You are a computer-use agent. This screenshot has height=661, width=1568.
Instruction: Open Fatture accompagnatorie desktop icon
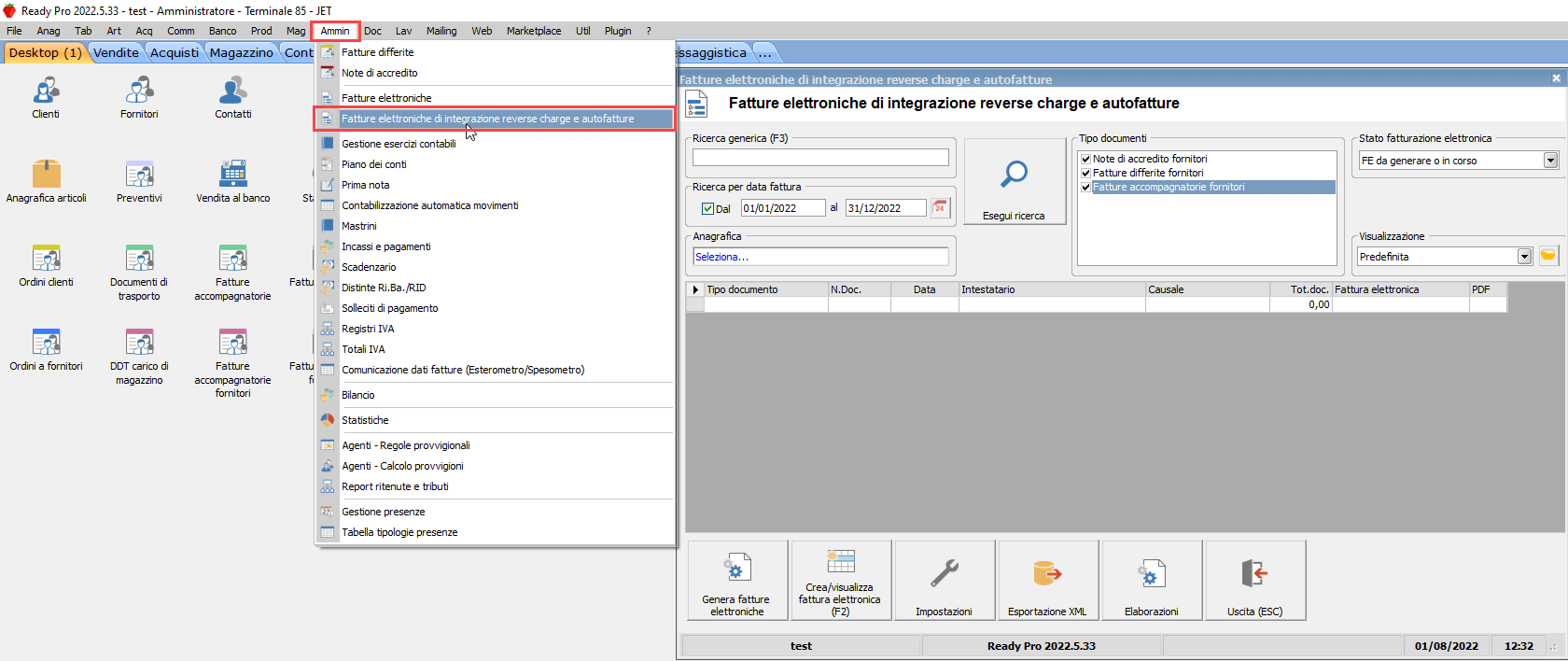pos(233,272)
